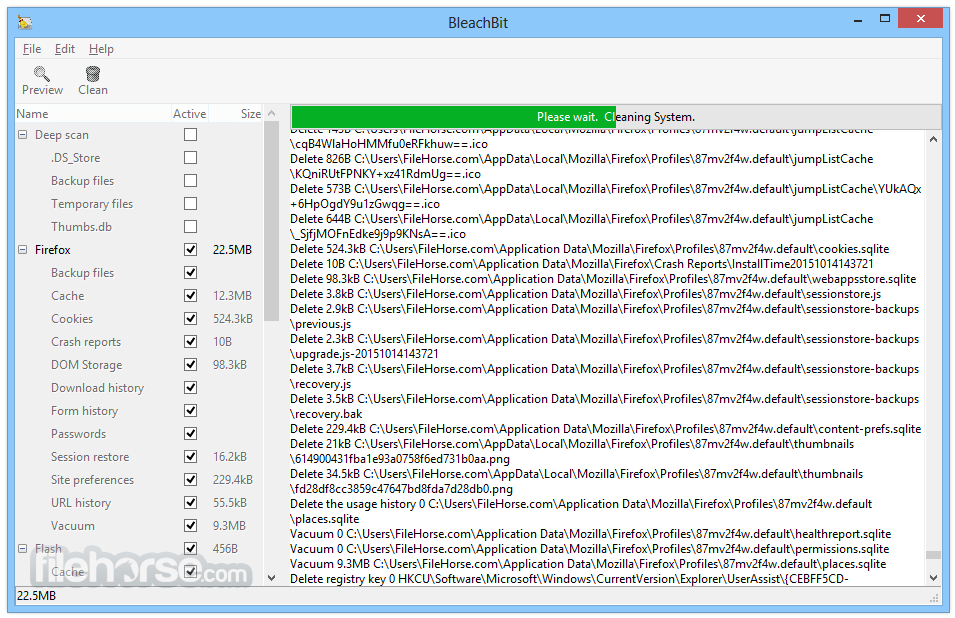Viewport: 955px width, 618px height.
Task: Select the Passwords row label
Action: coord(79,434)
